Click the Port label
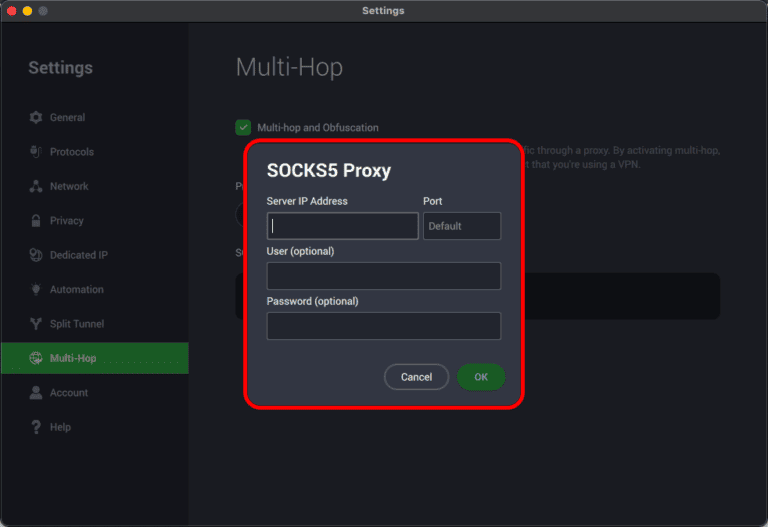The width and height of the screenshot is (768, 527). 432,201
